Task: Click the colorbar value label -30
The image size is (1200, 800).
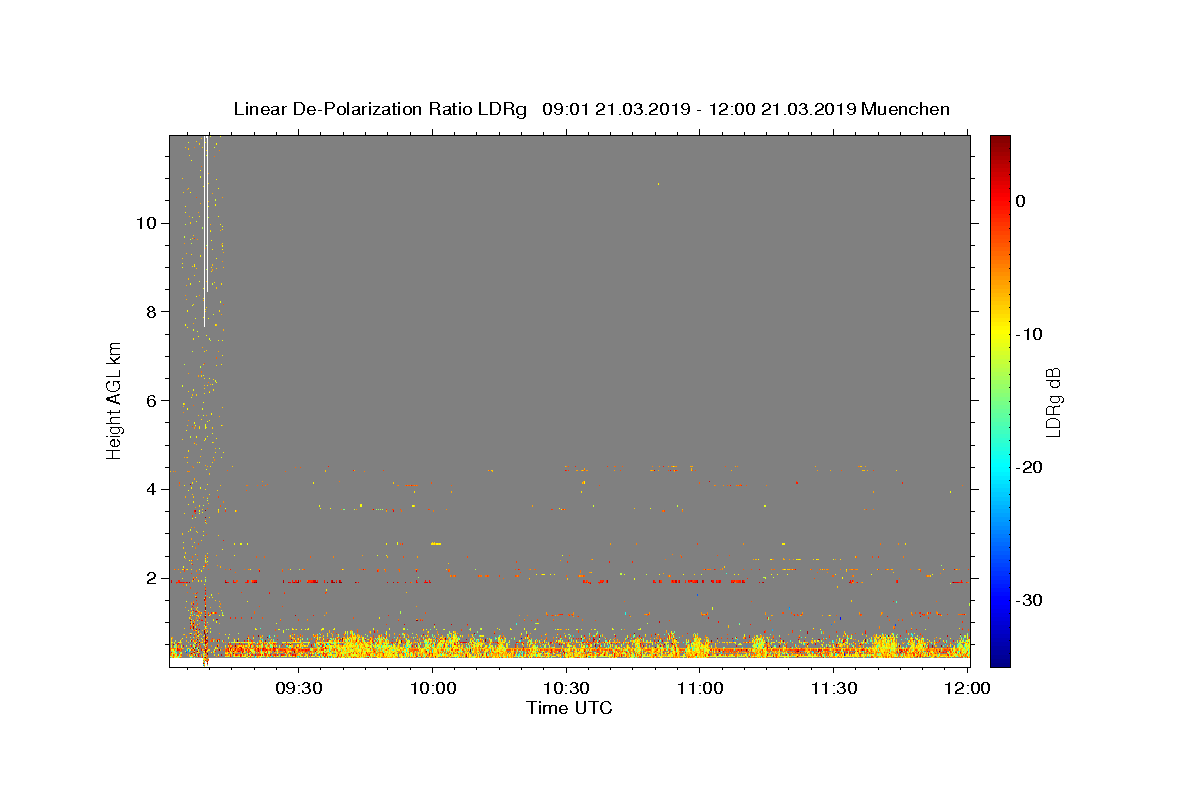Action: pyautogui.click(x=1030, y=600)
